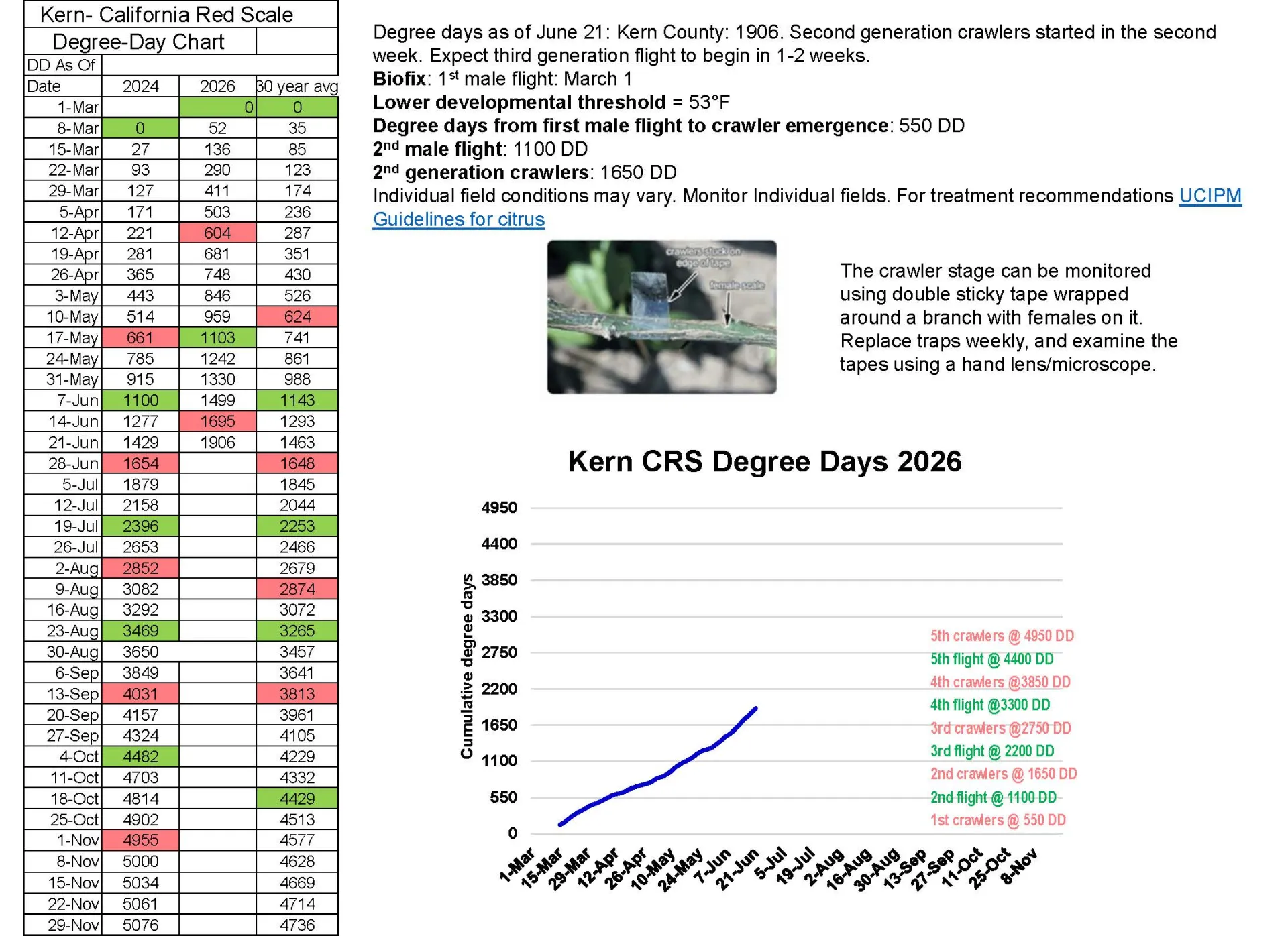Click the 1650 y-axis tick label

click(x=499, y=725)
